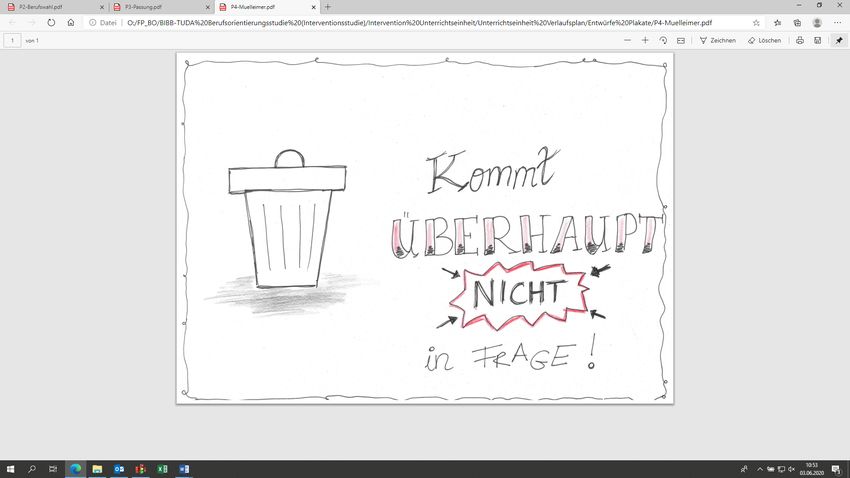Screen dimensions: 850x478
Task: Go to the browser home page
Action: coord(71,21)
